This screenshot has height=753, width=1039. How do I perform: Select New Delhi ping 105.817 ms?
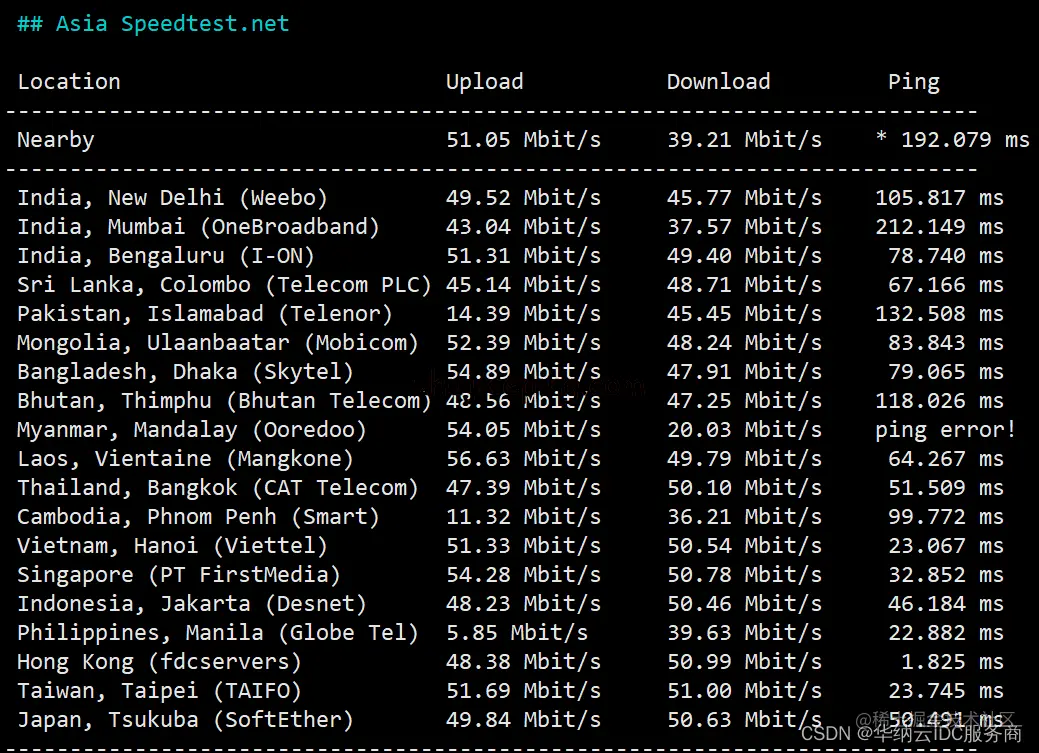(x=940, y=198)
